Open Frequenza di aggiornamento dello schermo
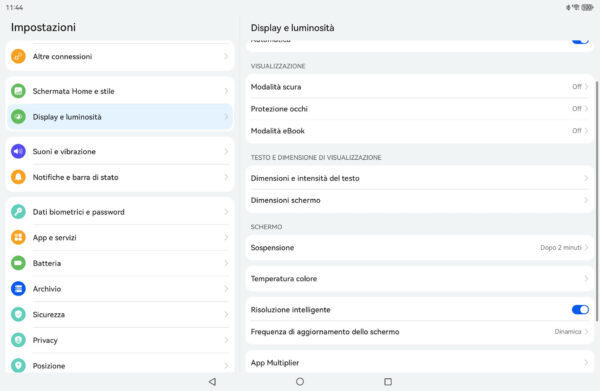The height and width of the screenshot is (391, 600). (419, 332)
